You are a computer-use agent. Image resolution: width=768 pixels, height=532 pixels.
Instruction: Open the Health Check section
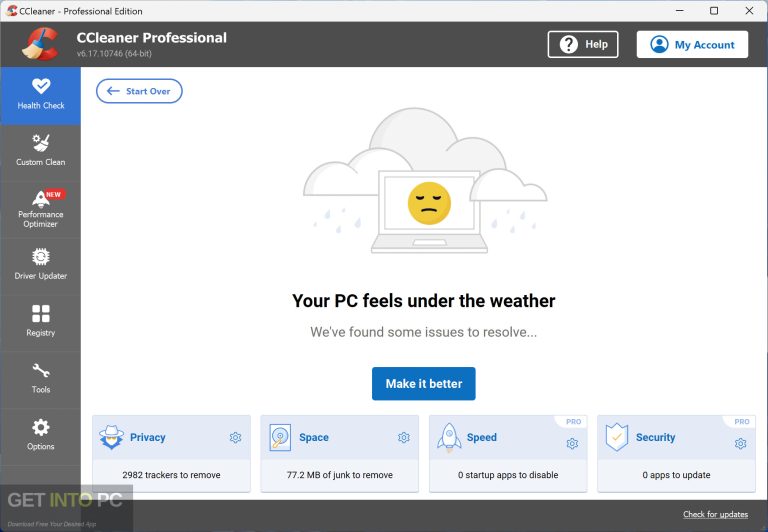(41, 96)
